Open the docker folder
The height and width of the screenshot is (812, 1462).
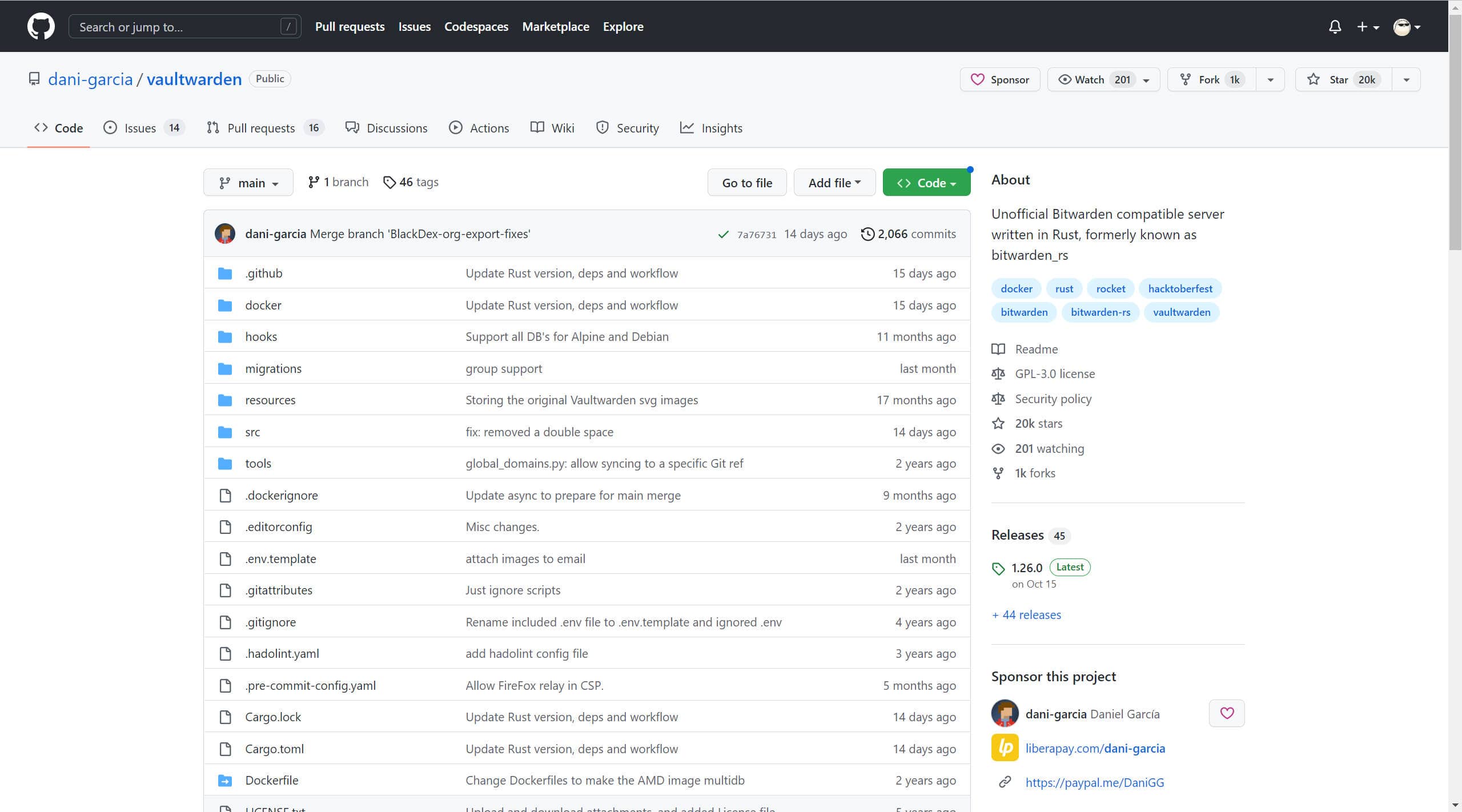point(263,305)
